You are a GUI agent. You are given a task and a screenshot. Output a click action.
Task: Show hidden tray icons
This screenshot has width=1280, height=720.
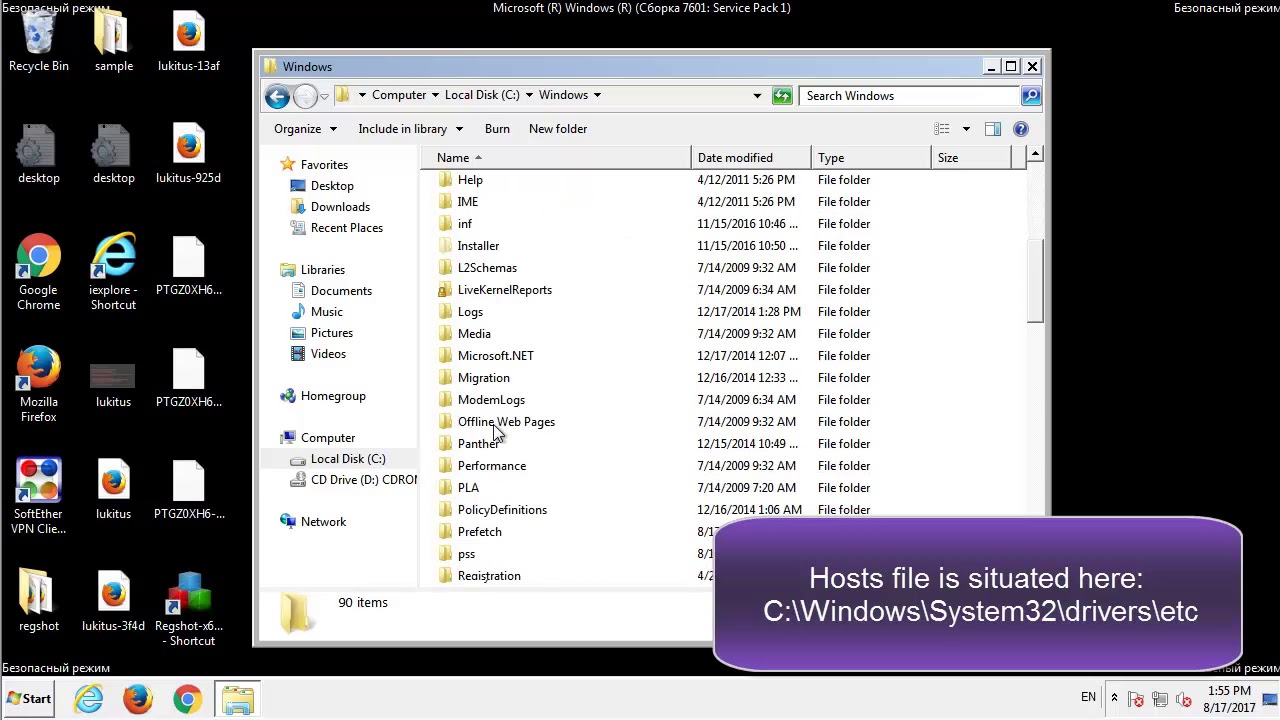click(1114, 698)
